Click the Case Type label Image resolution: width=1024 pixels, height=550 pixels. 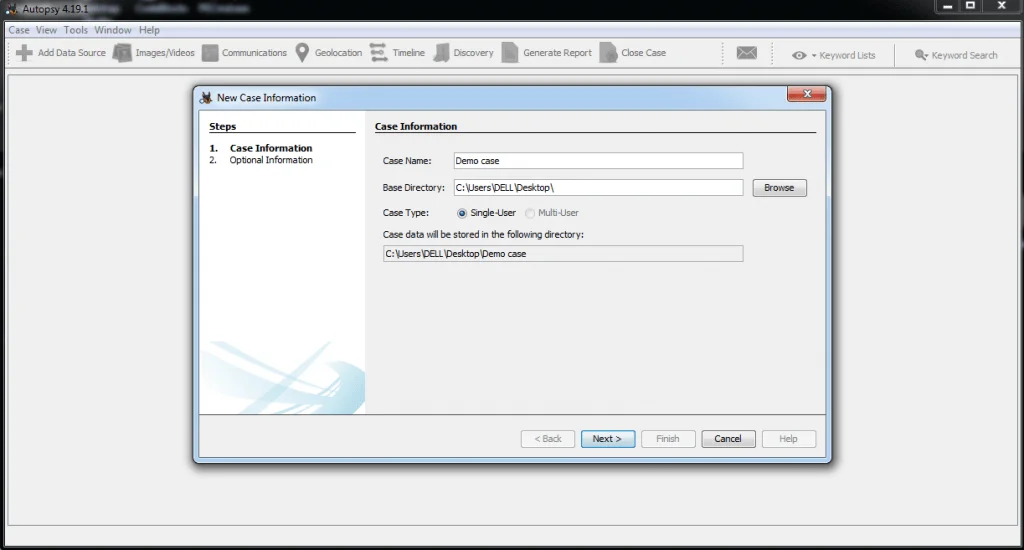406,213
